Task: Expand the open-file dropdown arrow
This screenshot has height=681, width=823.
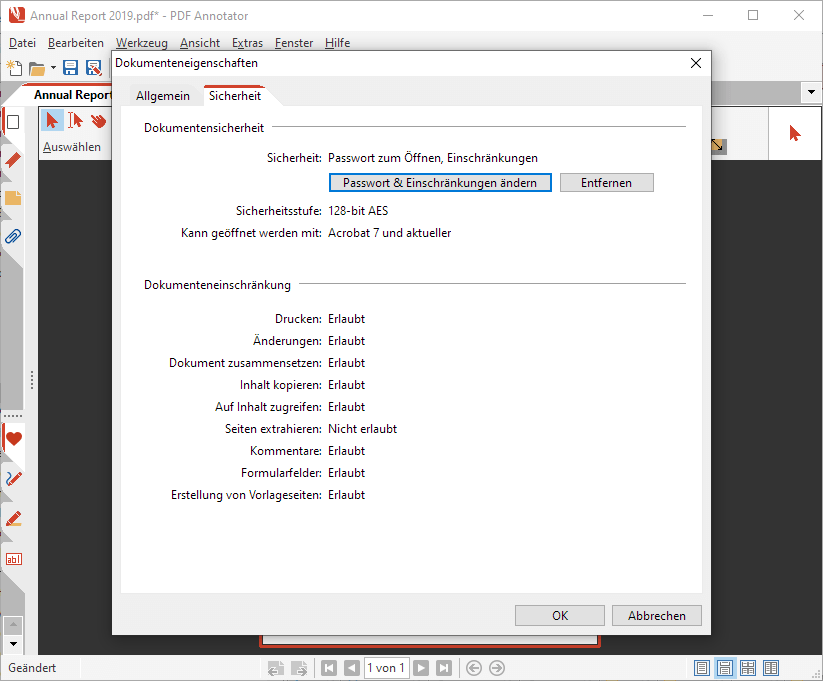Action: [53, 68]
